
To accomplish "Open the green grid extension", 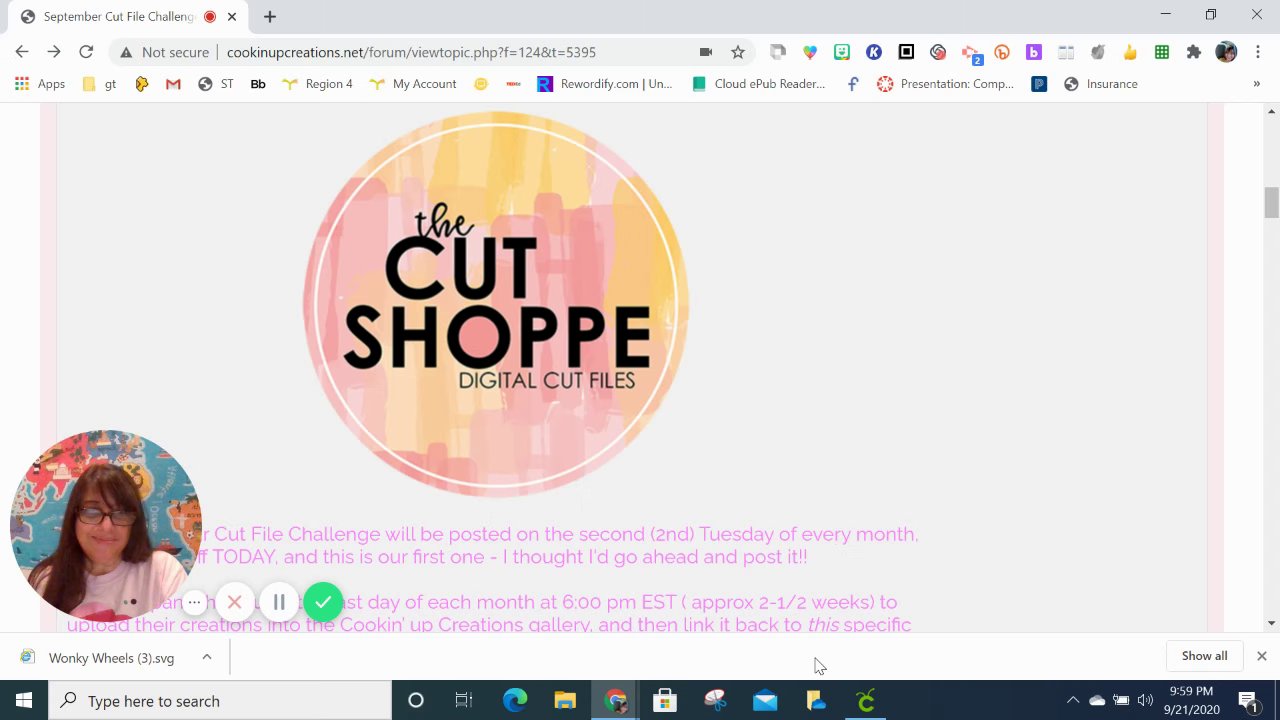I will 1162,52.
